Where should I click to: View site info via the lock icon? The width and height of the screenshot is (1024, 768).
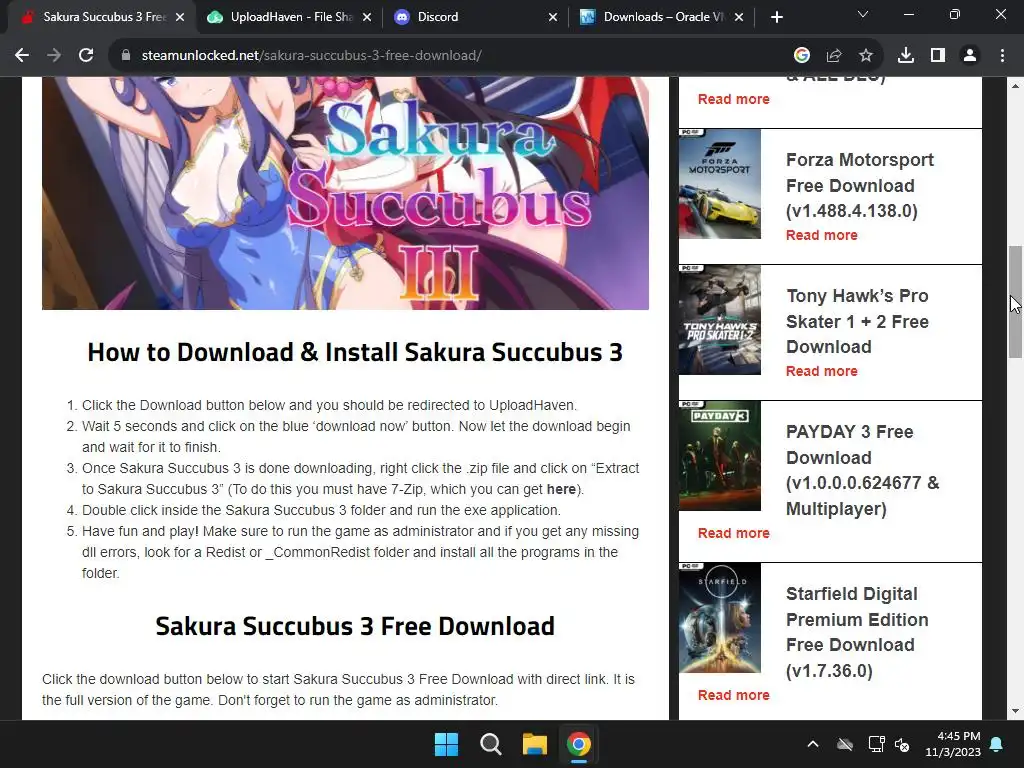click(x=126, y=56)
